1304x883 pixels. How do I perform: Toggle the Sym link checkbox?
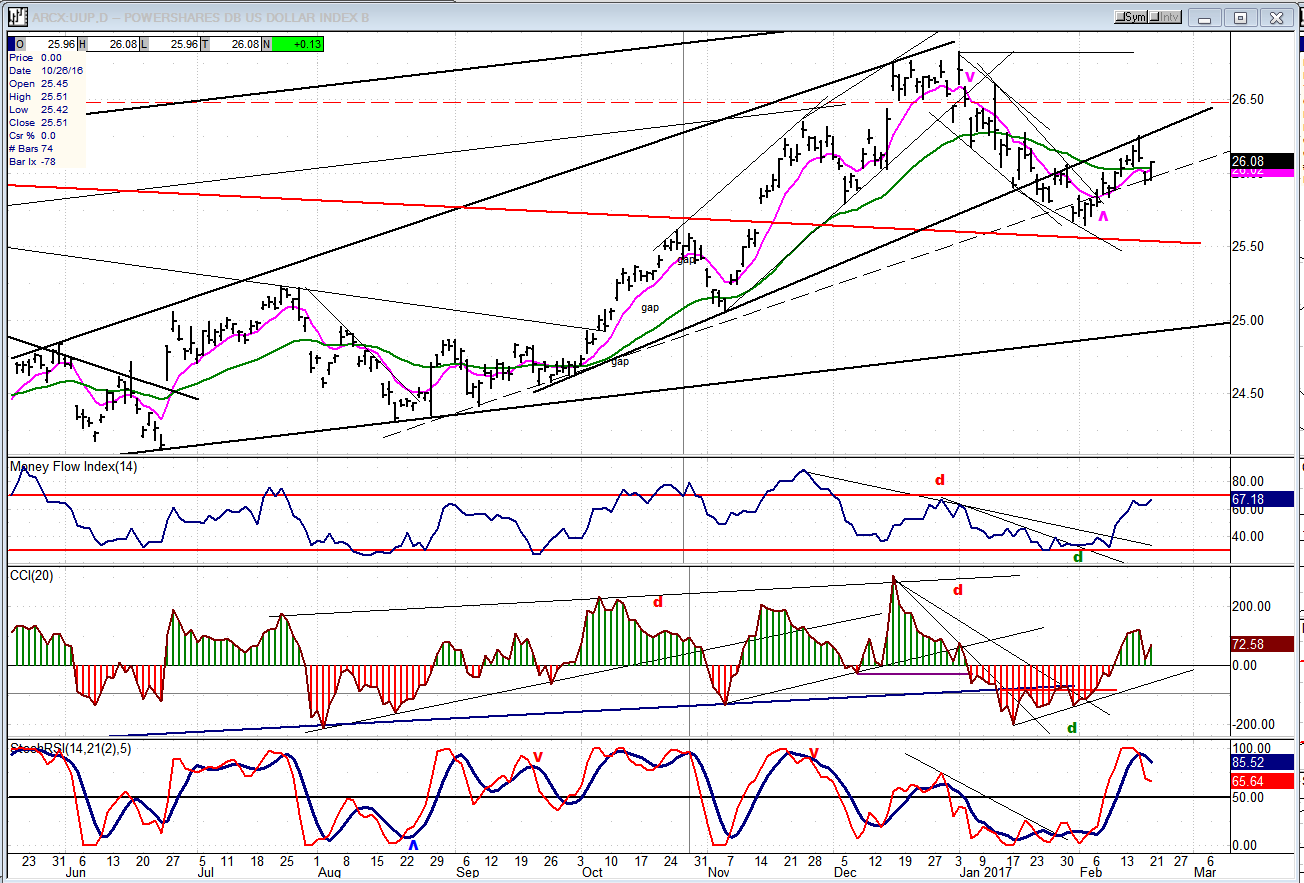pyautogui.click(x=1133, y=17)
